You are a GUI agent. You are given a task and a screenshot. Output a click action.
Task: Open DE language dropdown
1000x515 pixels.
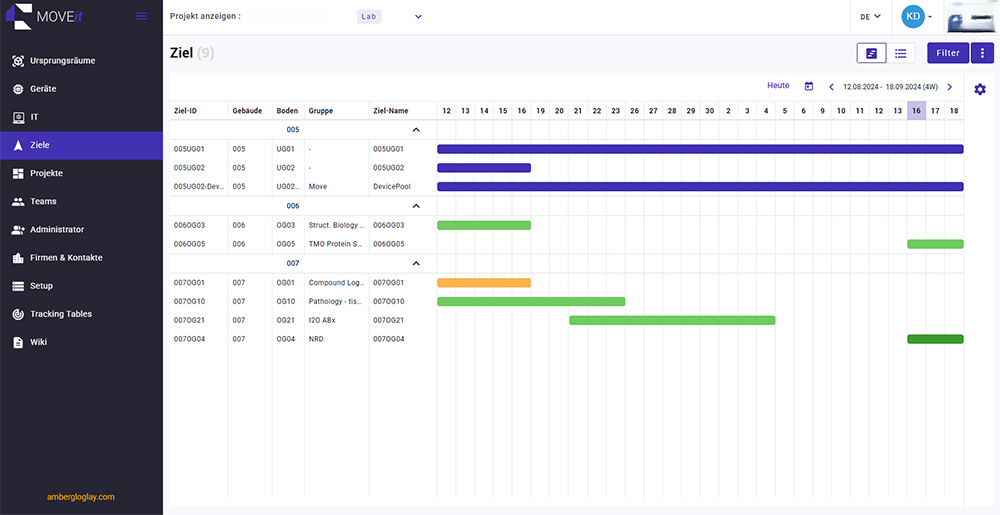(870, 17)
